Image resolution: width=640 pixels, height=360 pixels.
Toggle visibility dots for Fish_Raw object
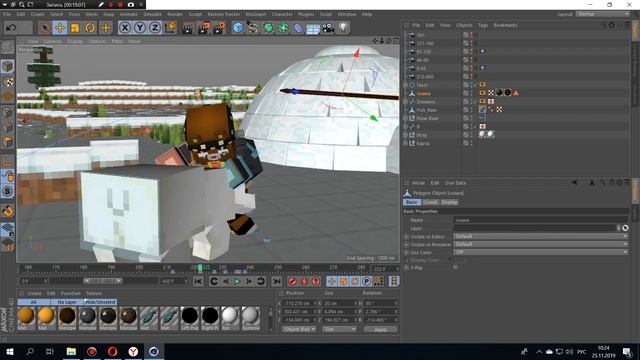[x=471, y=110]
